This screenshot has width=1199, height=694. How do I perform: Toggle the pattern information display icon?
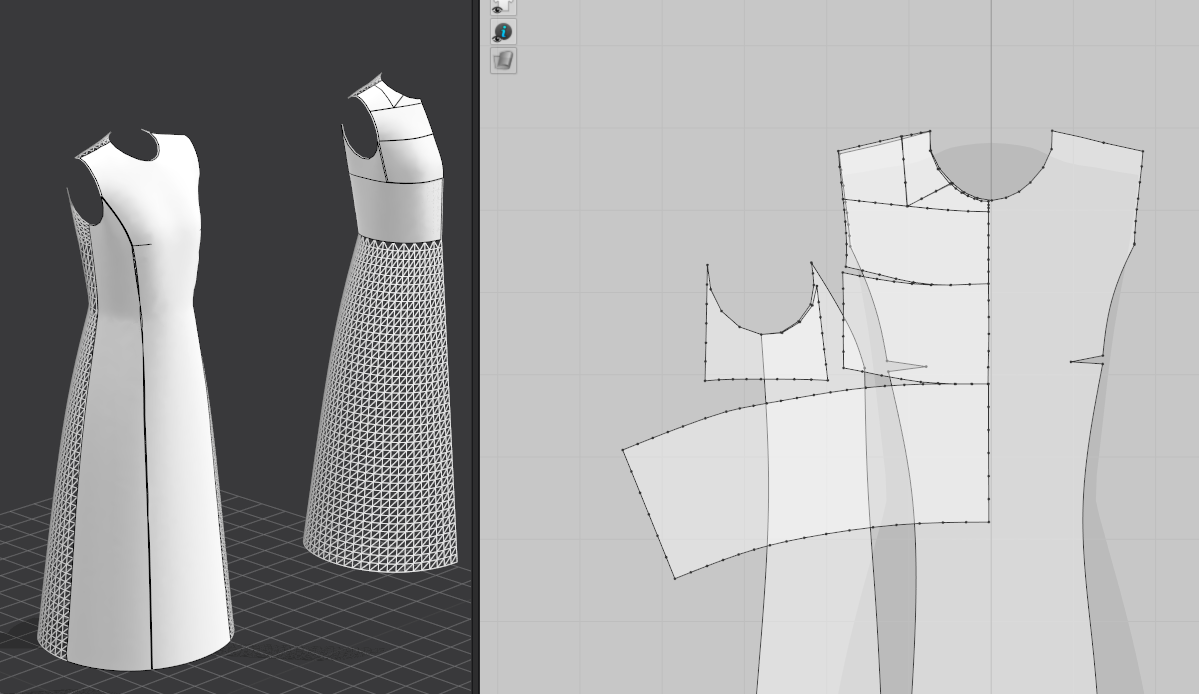pyautogui.click(x=503, y=32)
